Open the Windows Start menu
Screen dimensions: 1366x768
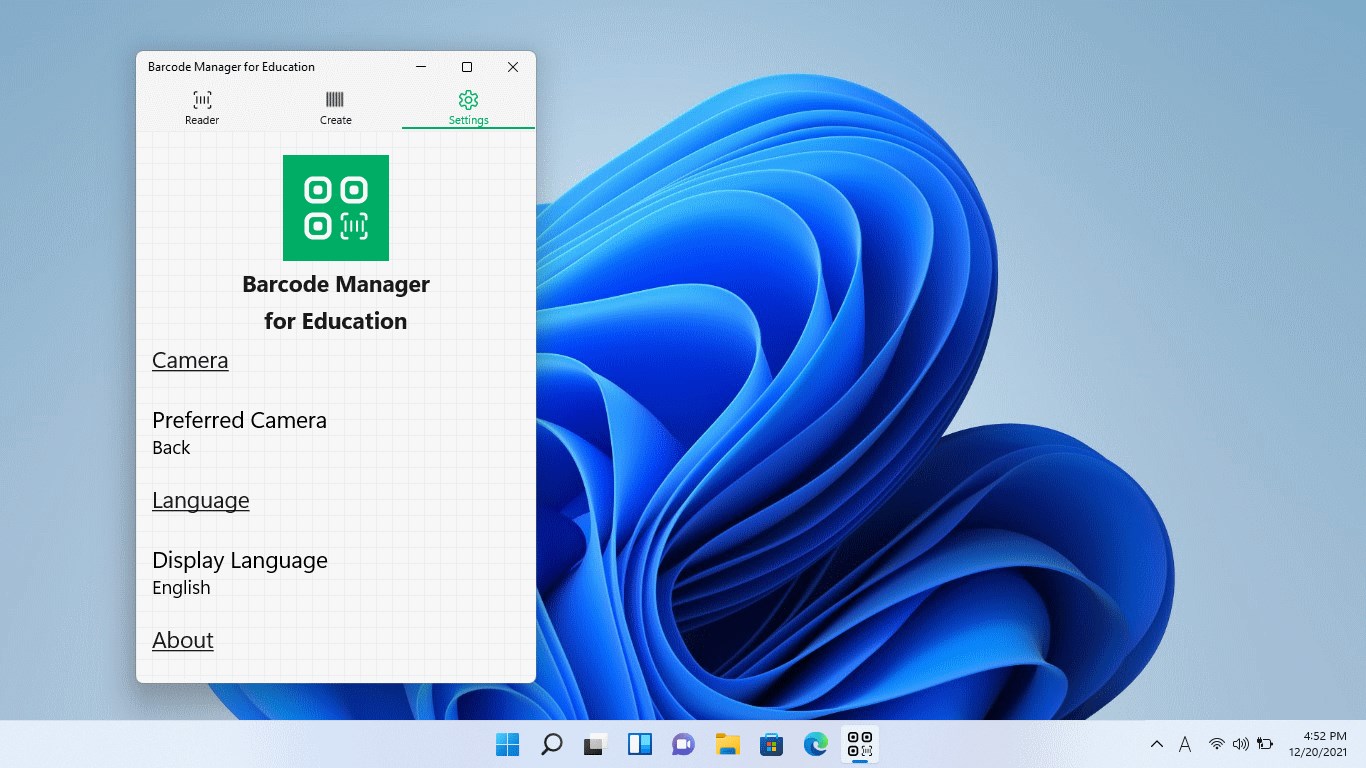tap(508, 744)
